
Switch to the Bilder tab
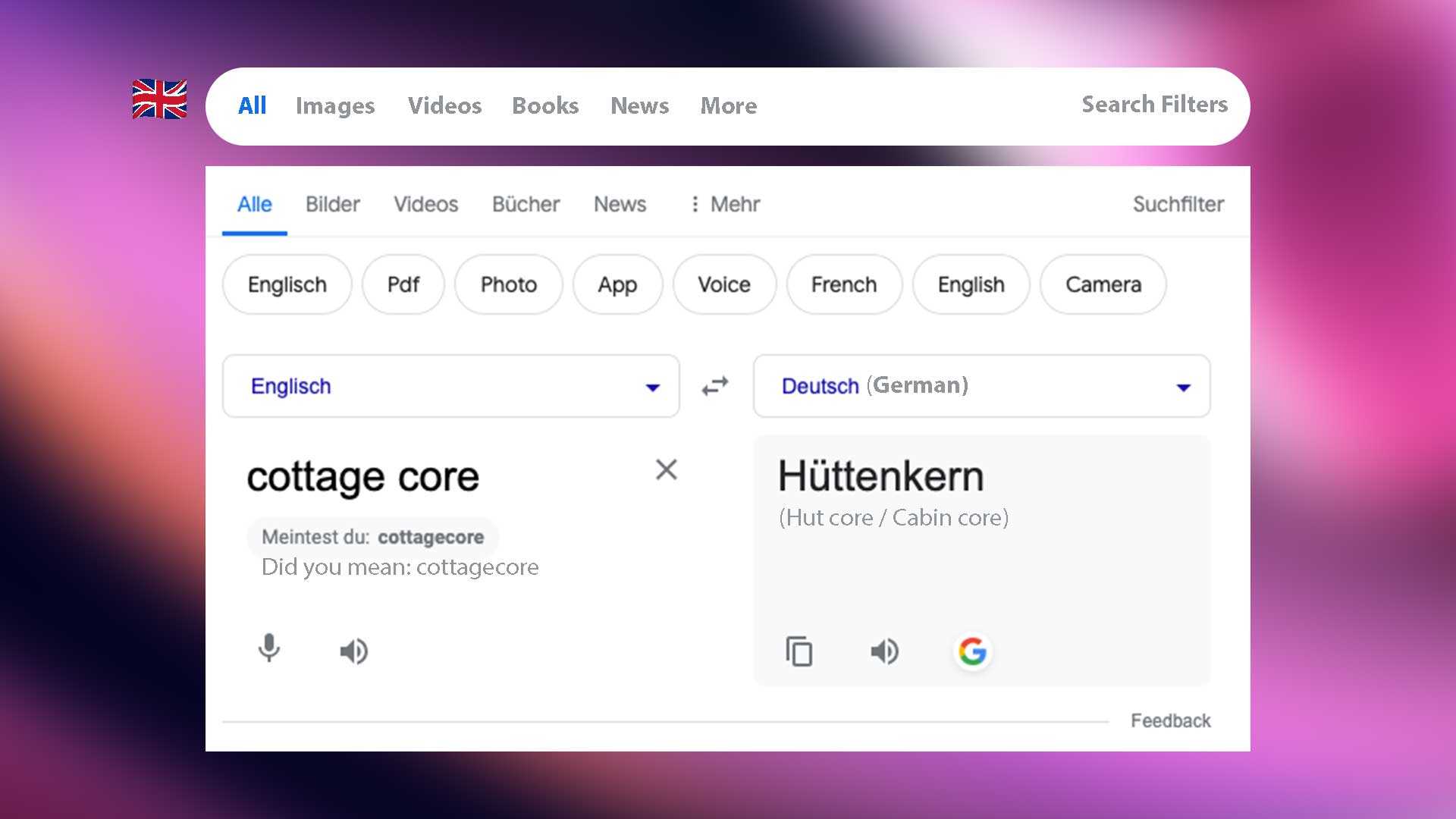[x=332, y=204]
